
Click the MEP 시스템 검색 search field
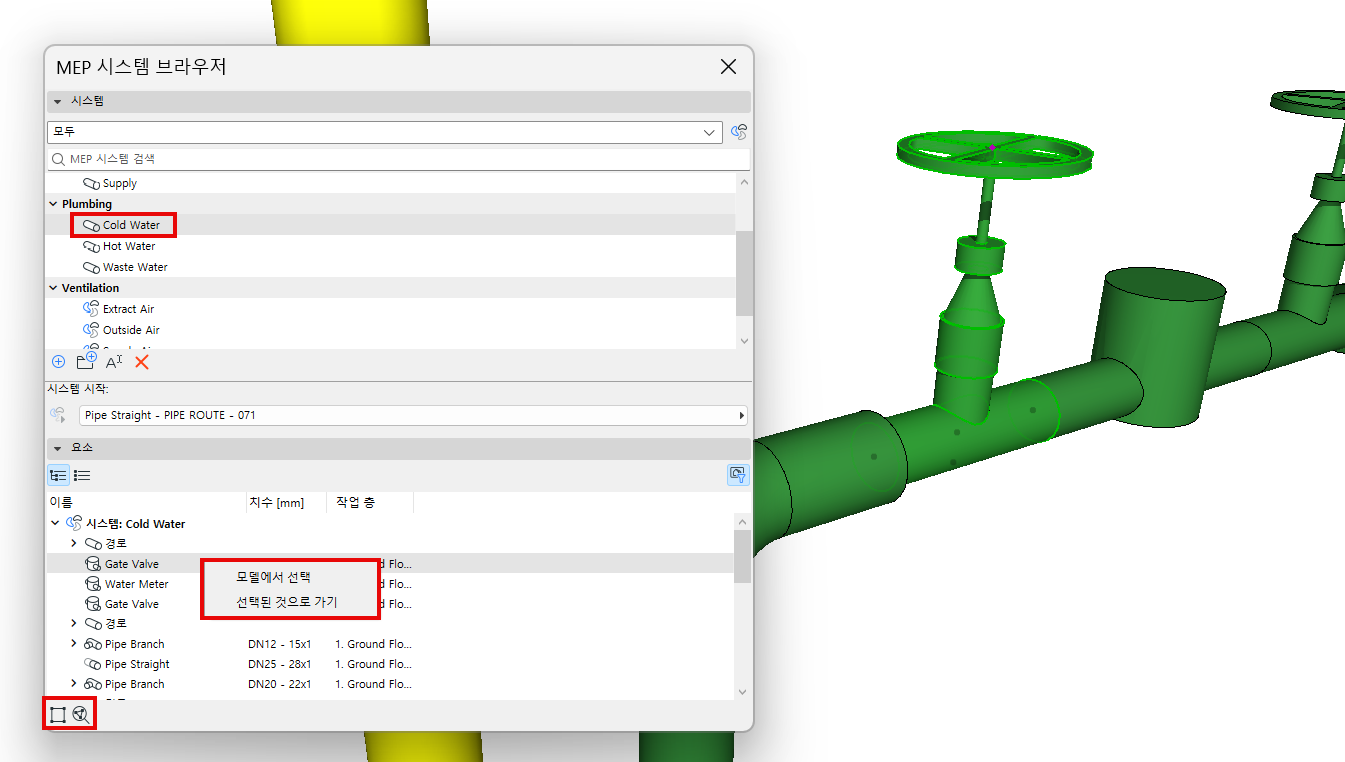[398, 159]
